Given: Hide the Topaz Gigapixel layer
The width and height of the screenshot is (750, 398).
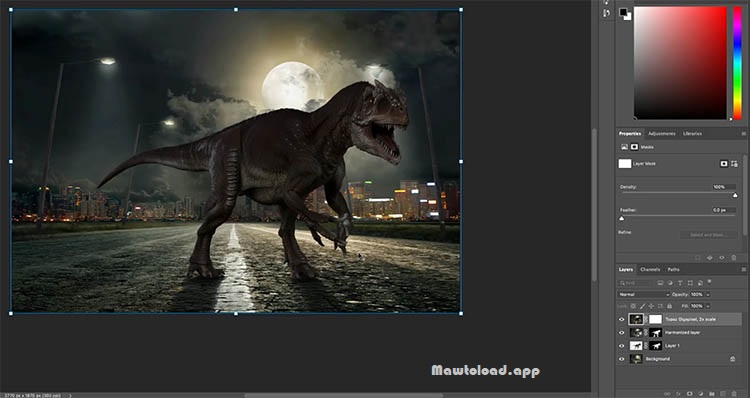Looking at the screenshot, I should pyautogui.click(x=621, y=319).
